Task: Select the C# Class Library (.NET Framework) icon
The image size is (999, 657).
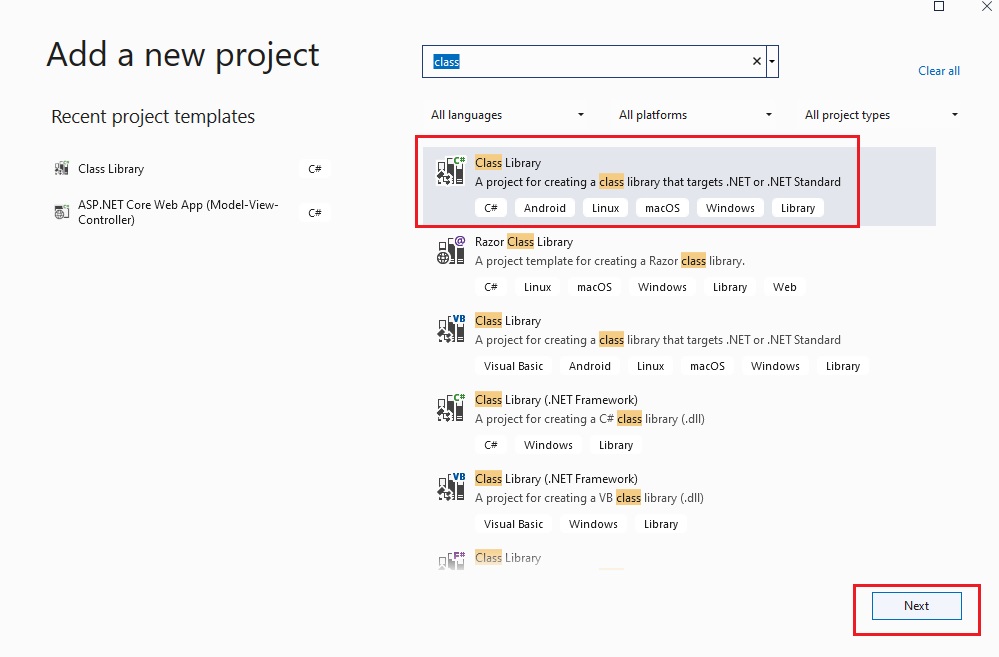Action: point(450,408)
